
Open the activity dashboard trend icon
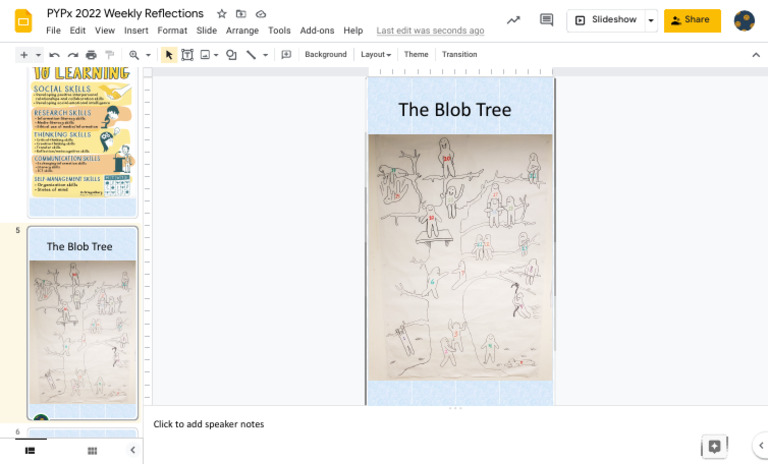tap(513, 20)
